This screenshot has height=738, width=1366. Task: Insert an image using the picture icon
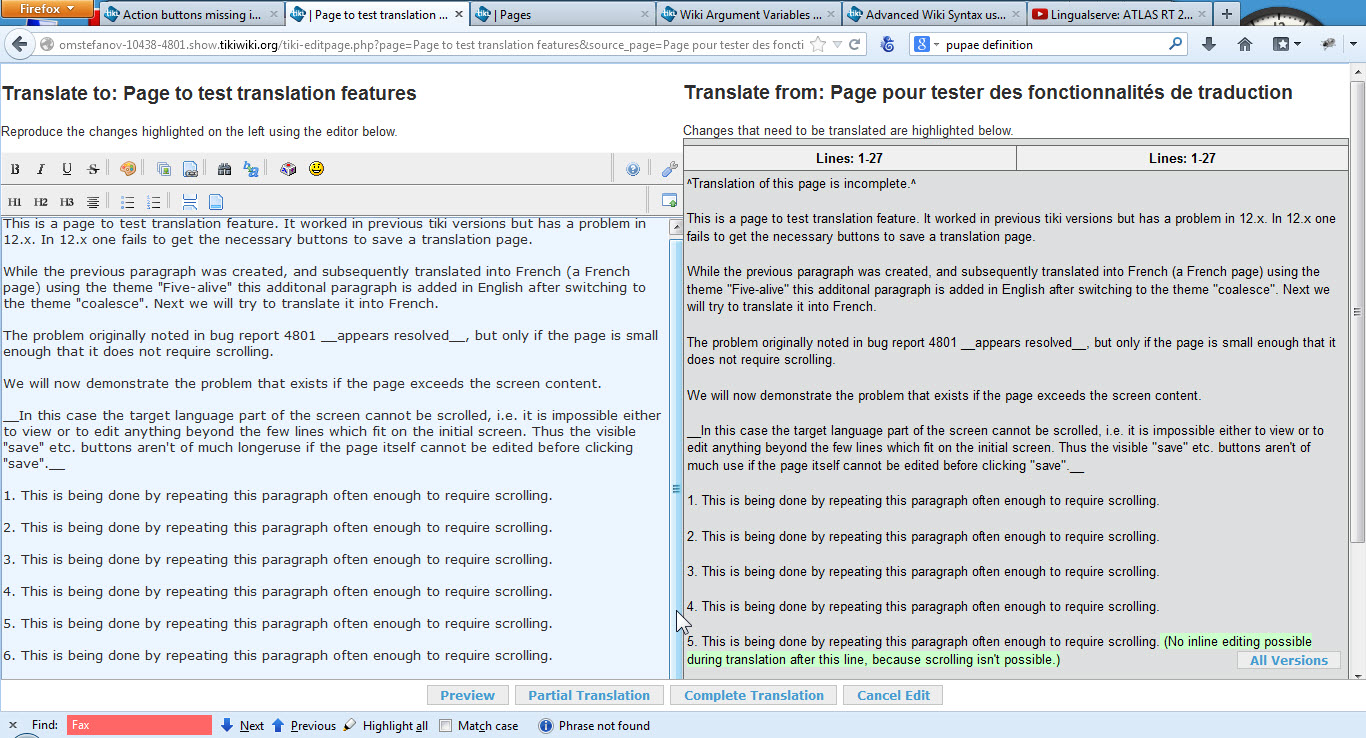[163, 169]
